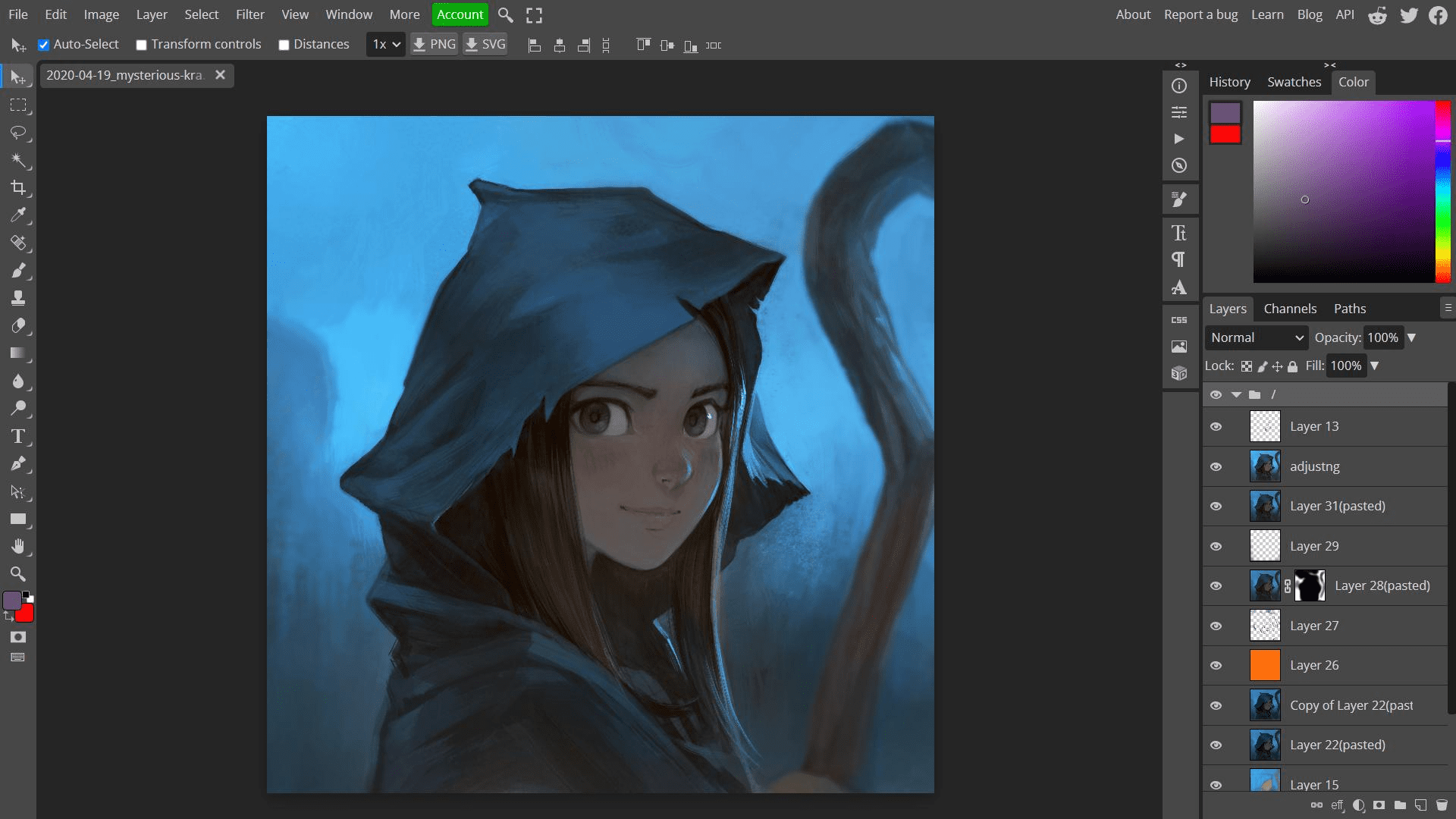Viewport: 1456px width, 819px height.
Task: Select the Hand tool
Action: click(17, 546)
